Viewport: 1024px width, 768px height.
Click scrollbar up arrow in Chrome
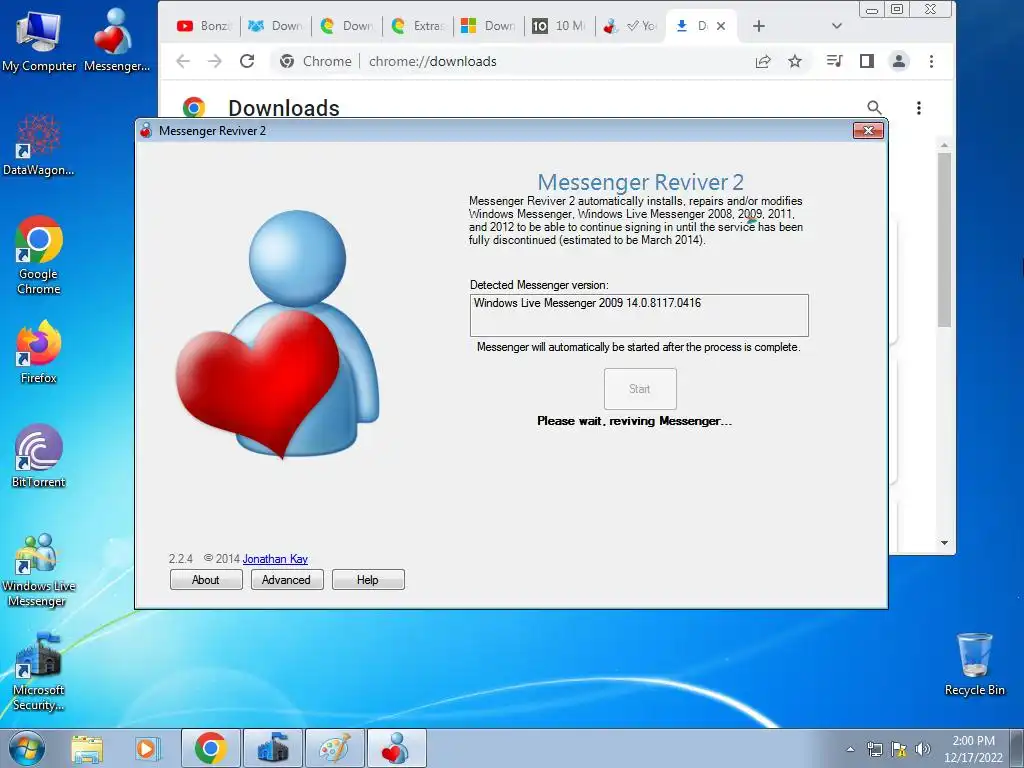(x=944, y=145)
